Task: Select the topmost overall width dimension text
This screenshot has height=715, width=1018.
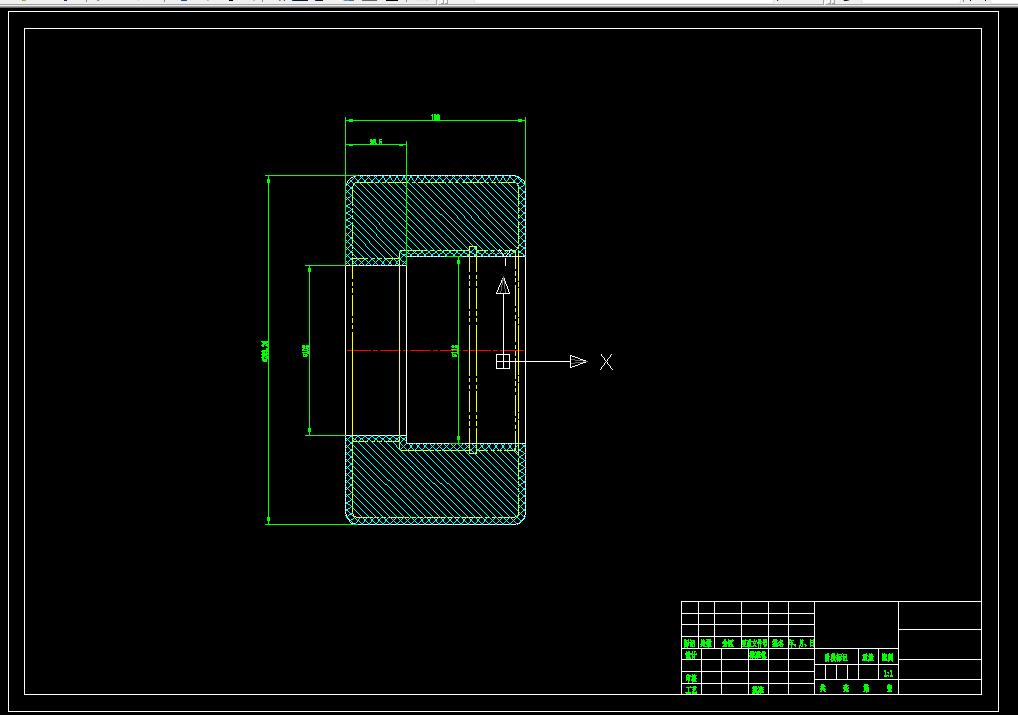Action: click(x=435, y=118)
